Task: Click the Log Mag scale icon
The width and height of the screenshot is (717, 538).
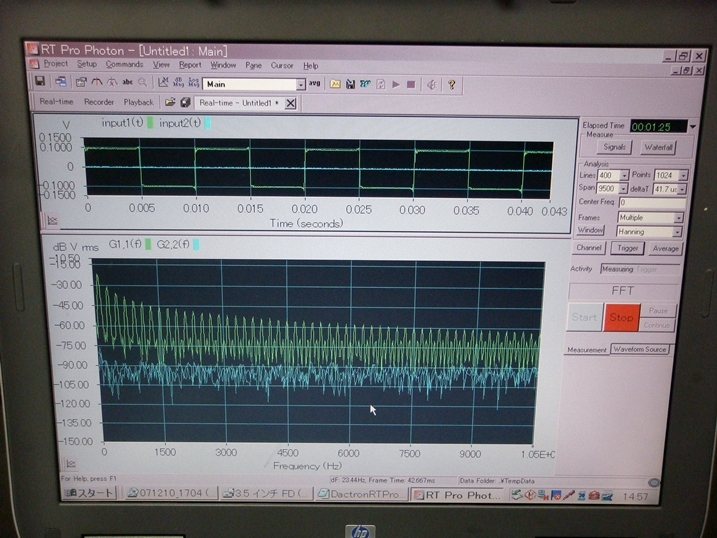Action: pyautogui.click(x=193, y=83)
